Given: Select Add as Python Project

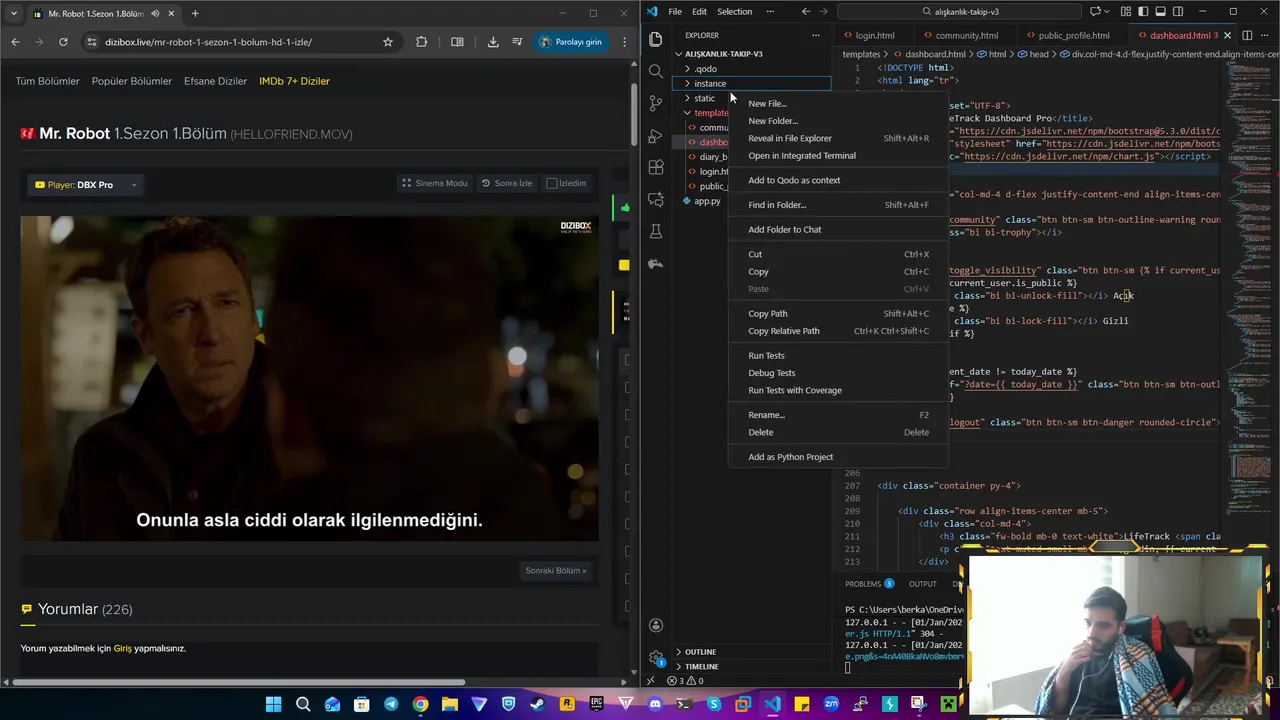Looking at the screenshot, I should pyautogui.click(x=838, y=457).
